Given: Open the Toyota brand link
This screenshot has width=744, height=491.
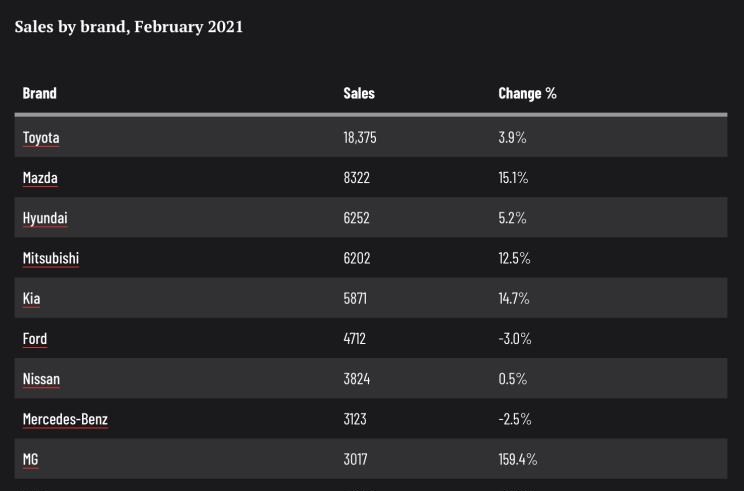Looking at the screenshot, I should [x=41, y=138].
